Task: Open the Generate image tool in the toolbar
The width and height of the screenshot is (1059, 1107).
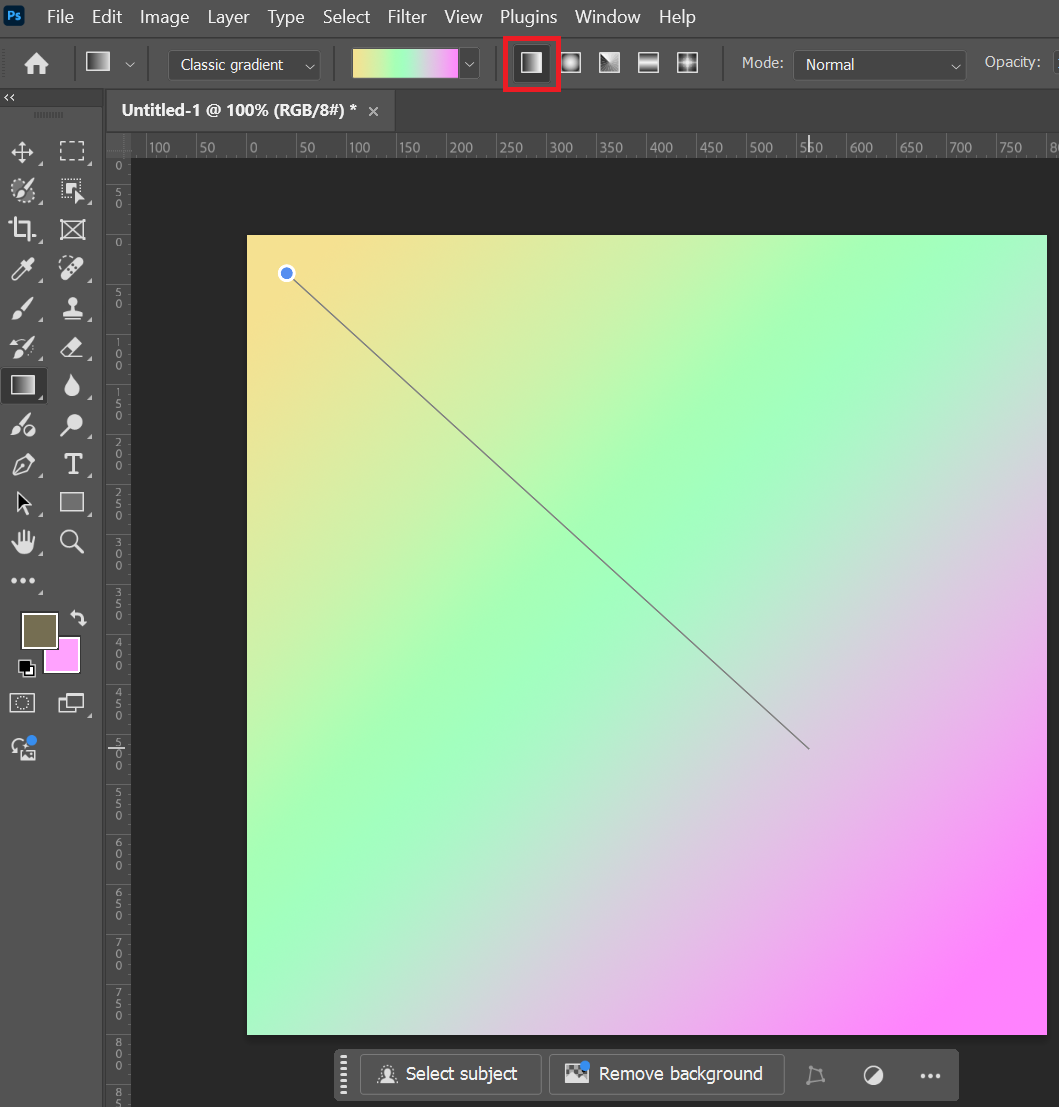Action: click(23, 749)
